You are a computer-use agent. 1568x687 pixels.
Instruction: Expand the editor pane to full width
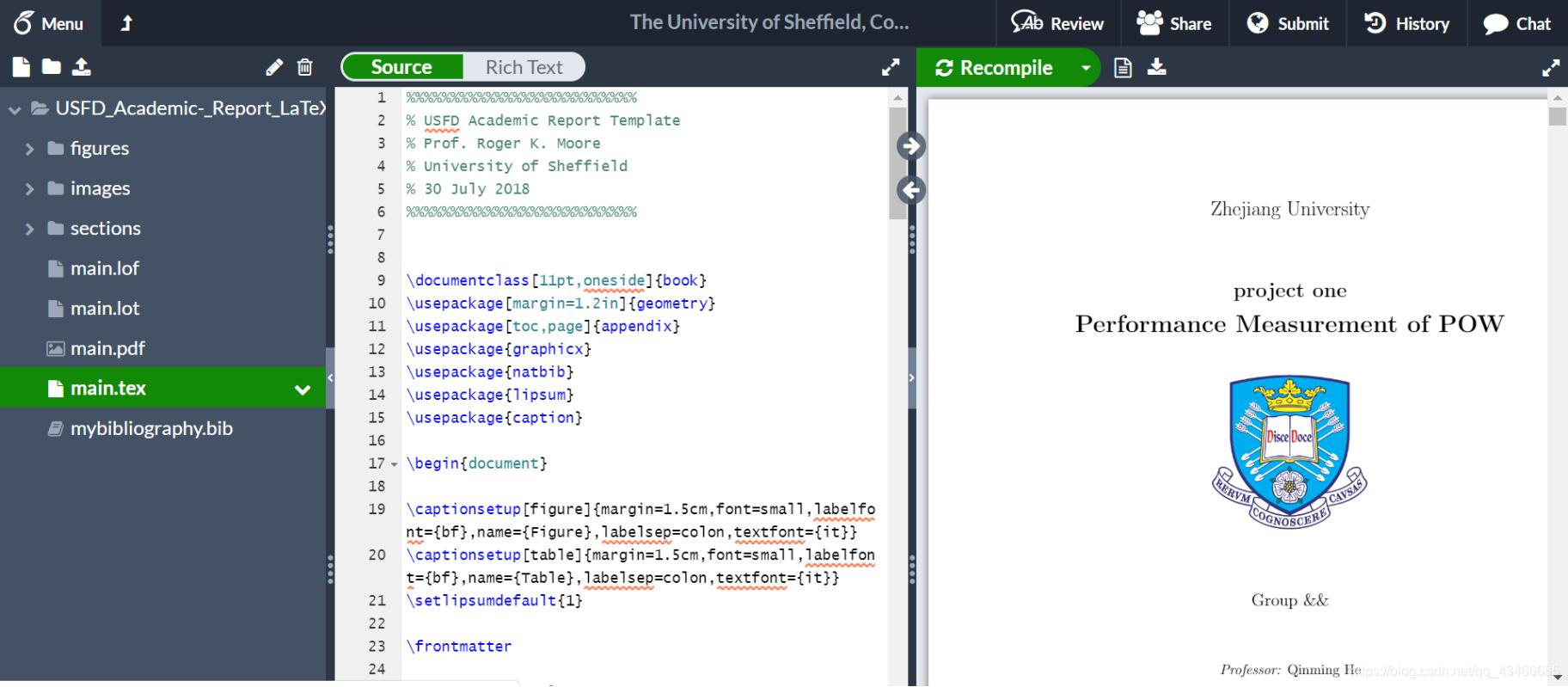click(x=891, y=67)
